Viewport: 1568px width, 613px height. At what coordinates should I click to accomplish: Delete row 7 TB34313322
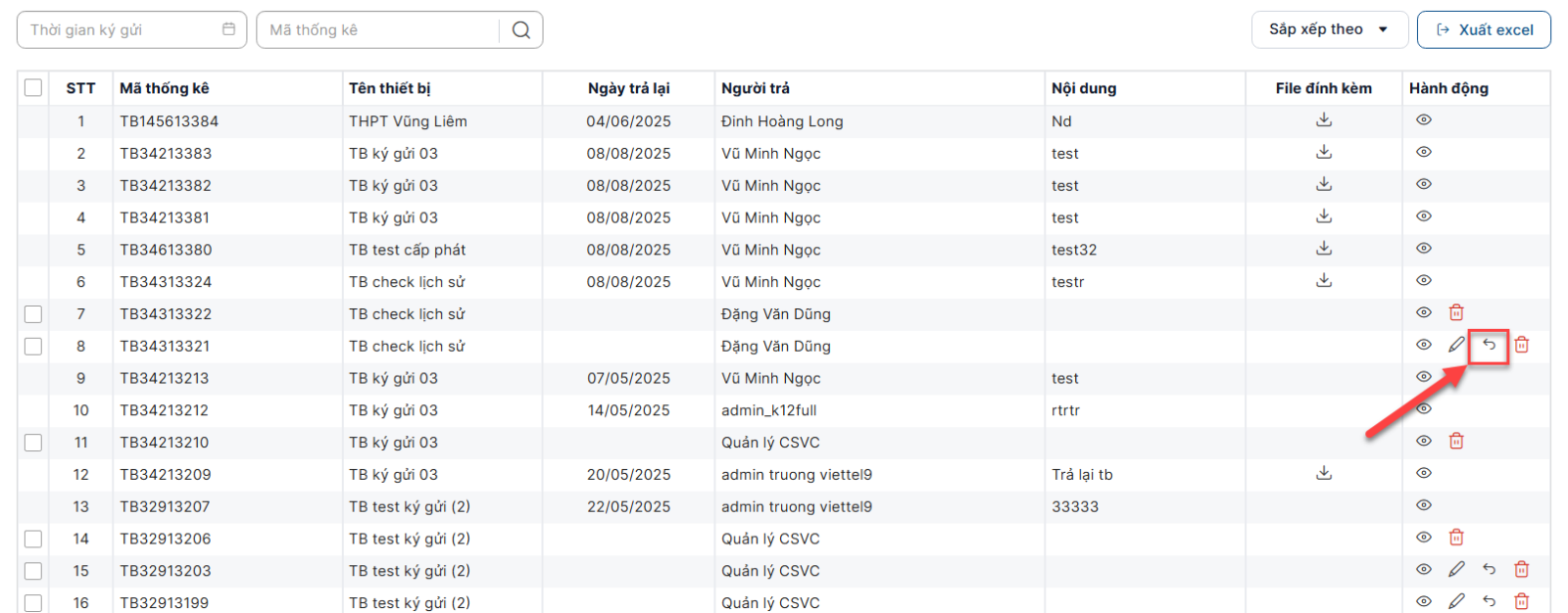[x=1456, y=313]
